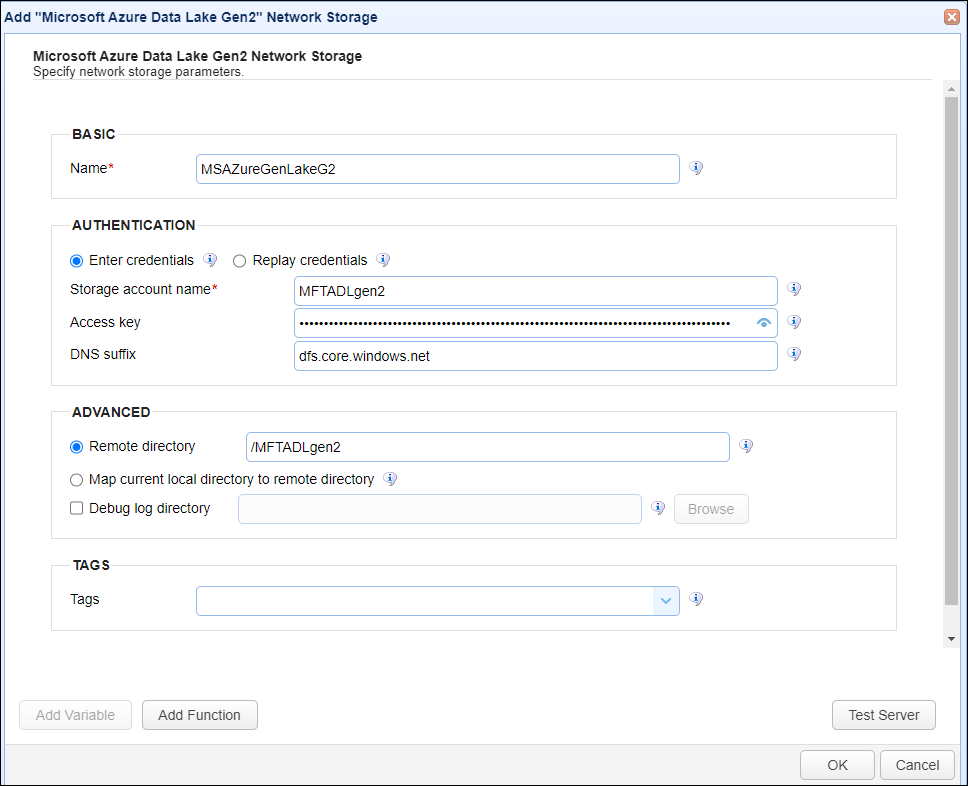968x786 pixels.
Task: Reveal the Access key with eye icon
Action: [764, 323]
